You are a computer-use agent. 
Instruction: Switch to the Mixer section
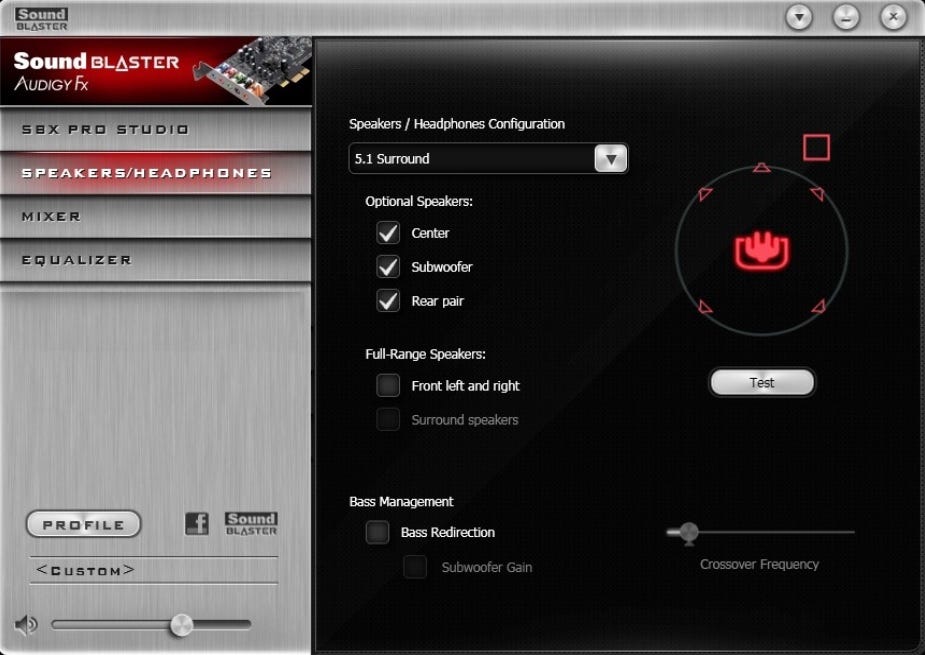pyautogui.click(x=156, y=217)
